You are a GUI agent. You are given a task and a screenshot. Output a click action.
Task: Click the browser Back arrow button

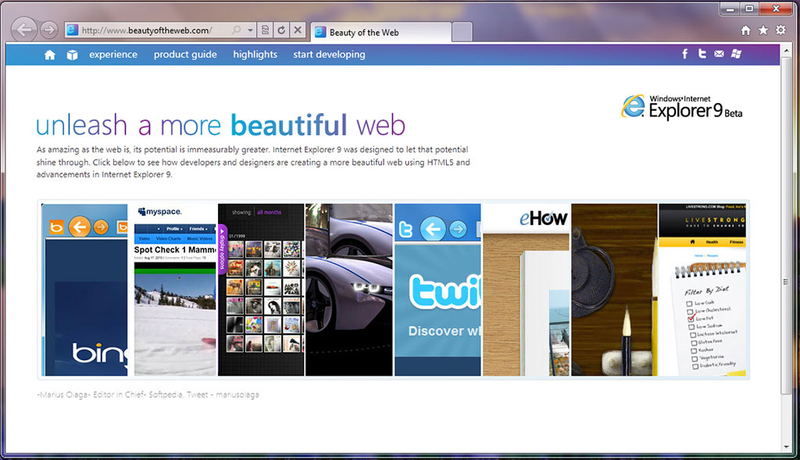point(25,30)
